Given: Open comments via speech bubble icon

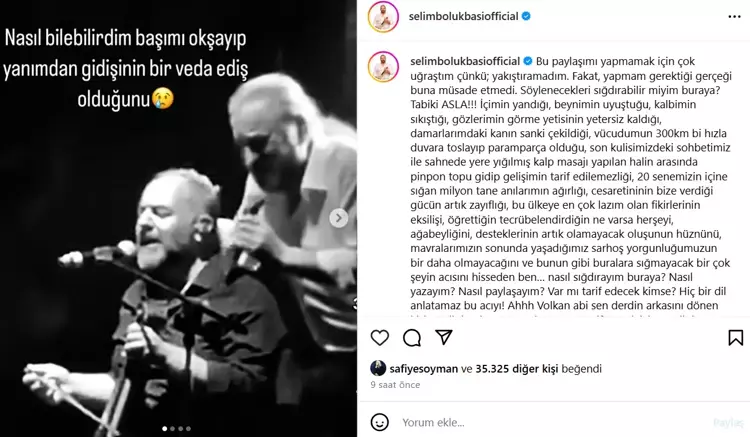Looking at the screenshot, I should click(x=412, y=338).
